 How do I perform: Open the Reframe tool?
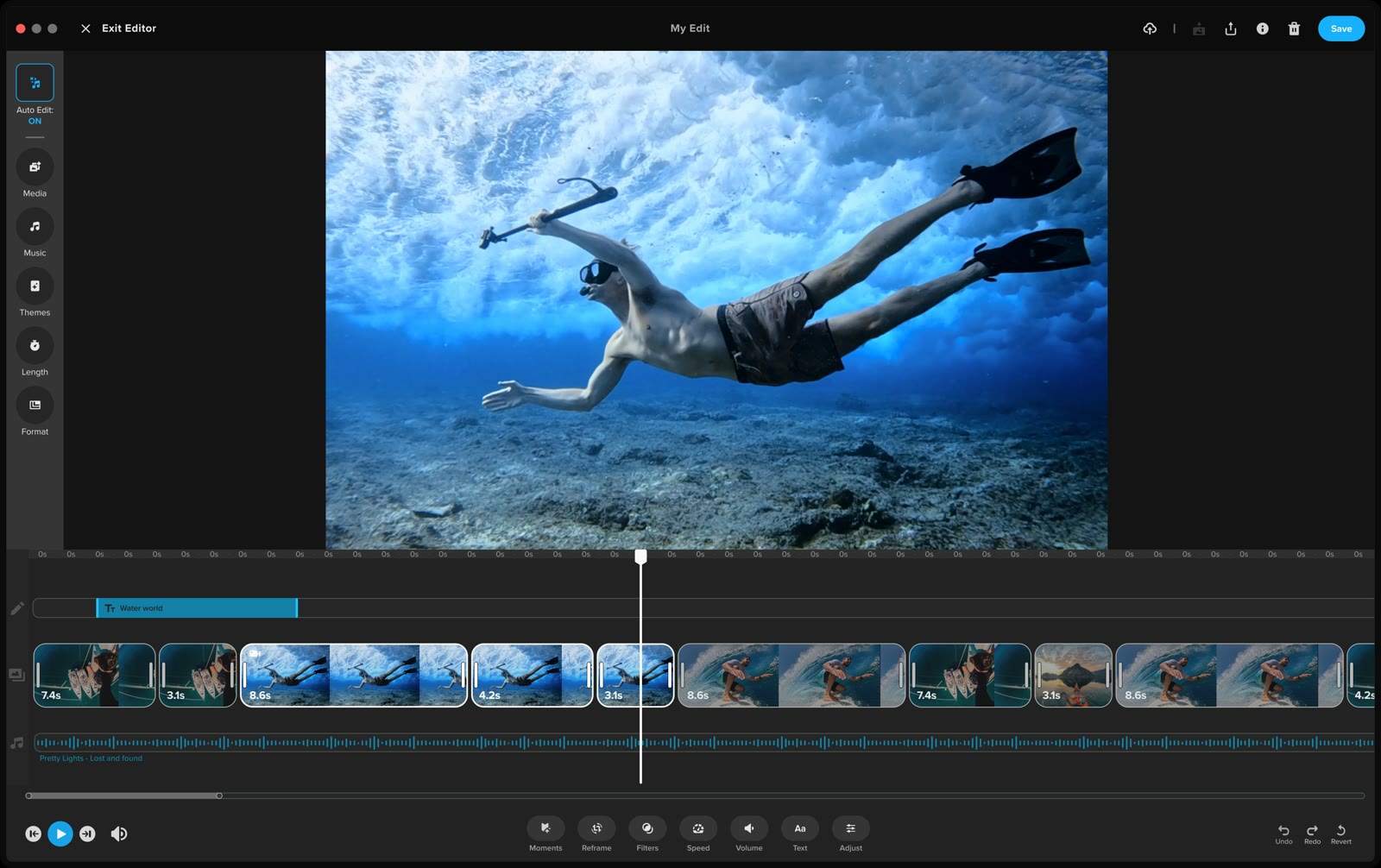[596, 828]
